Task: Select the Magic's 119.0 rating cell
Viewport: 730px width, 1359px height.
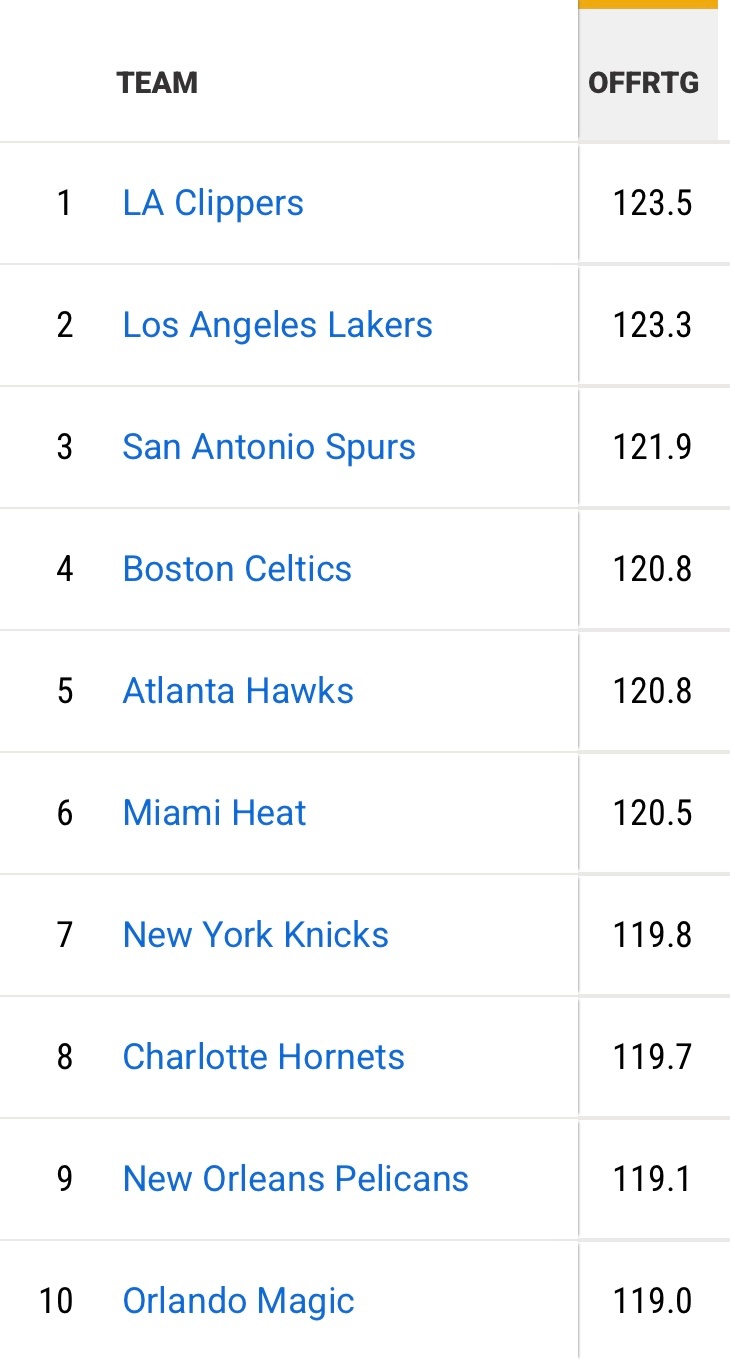Action: click(652, 1301)
